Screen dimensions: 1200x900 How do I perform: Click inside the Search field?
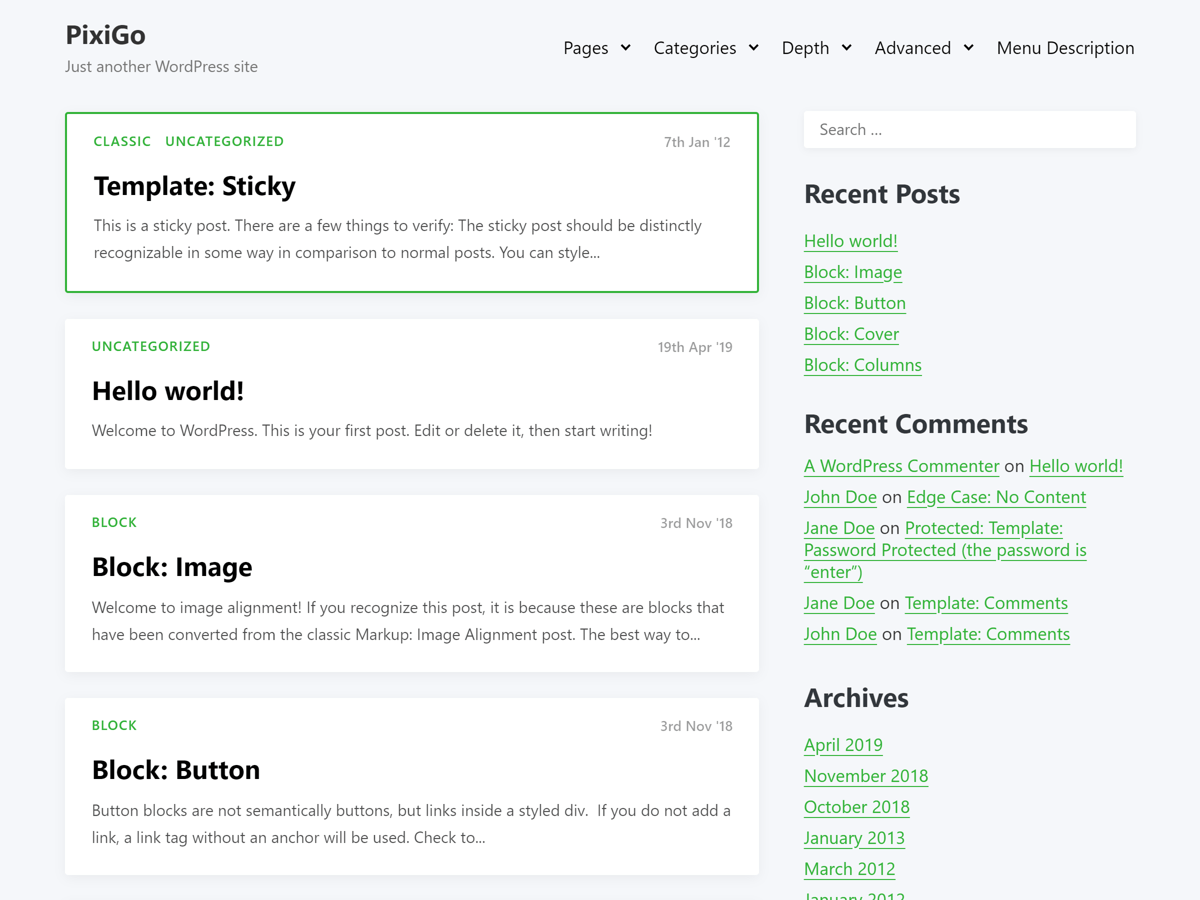pyautogui.click(x=969, y=129)
